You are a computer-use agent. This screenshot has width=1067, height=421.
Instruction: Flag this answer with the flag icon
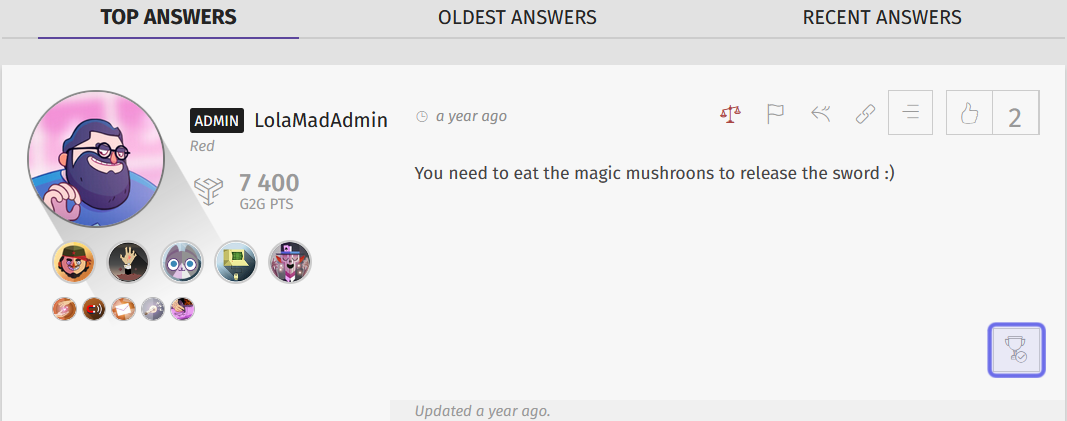[x=776, y=113]
